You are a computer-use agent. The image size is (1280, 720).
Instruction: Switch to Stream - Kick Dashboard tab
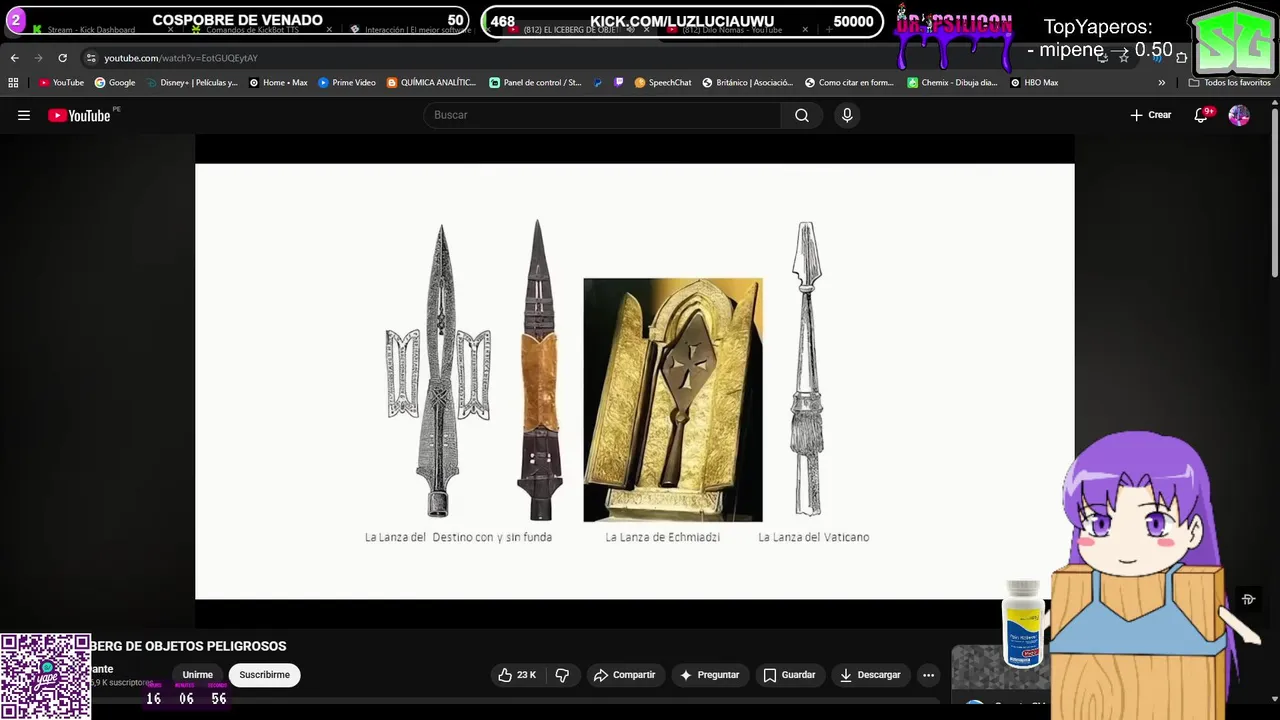[90, 30]
